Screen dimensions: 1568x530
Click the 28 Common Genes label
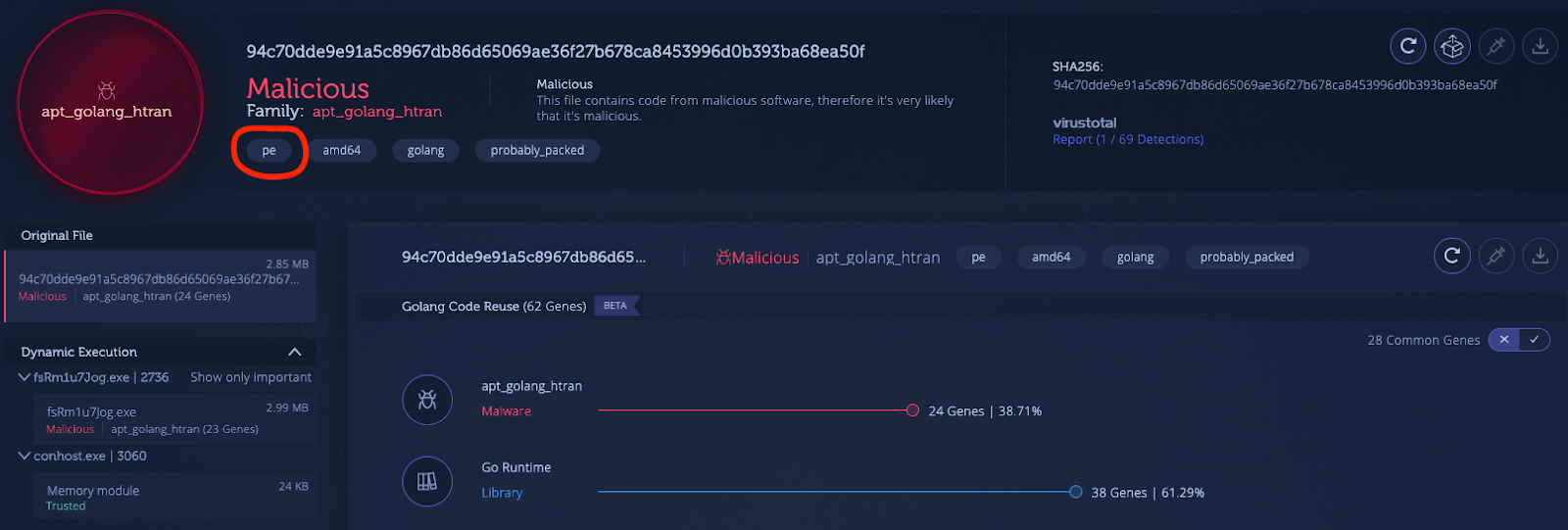[1424, 340]
